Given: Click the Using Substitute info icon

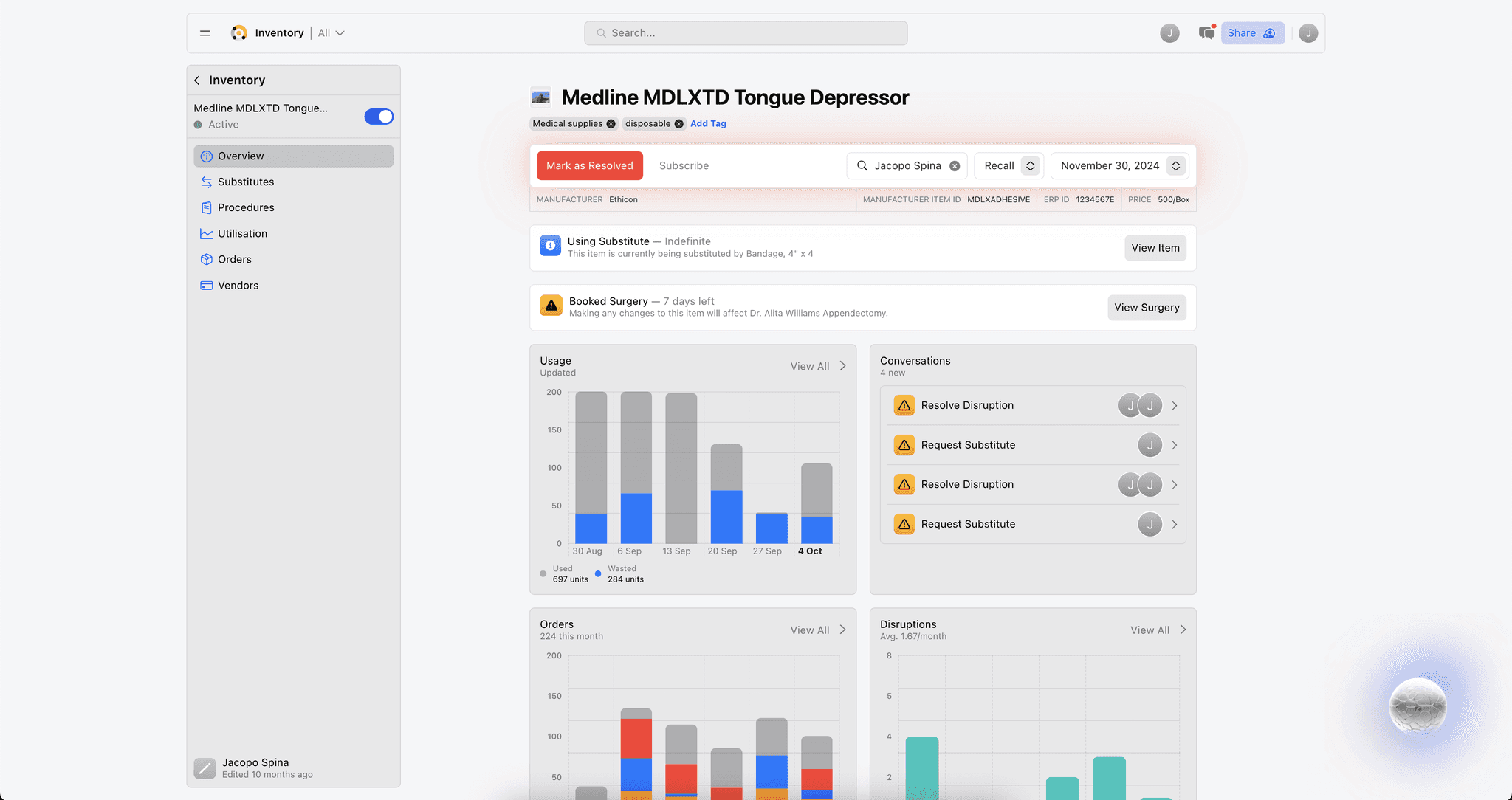Looking at the screenshot, I should (550, 246).
